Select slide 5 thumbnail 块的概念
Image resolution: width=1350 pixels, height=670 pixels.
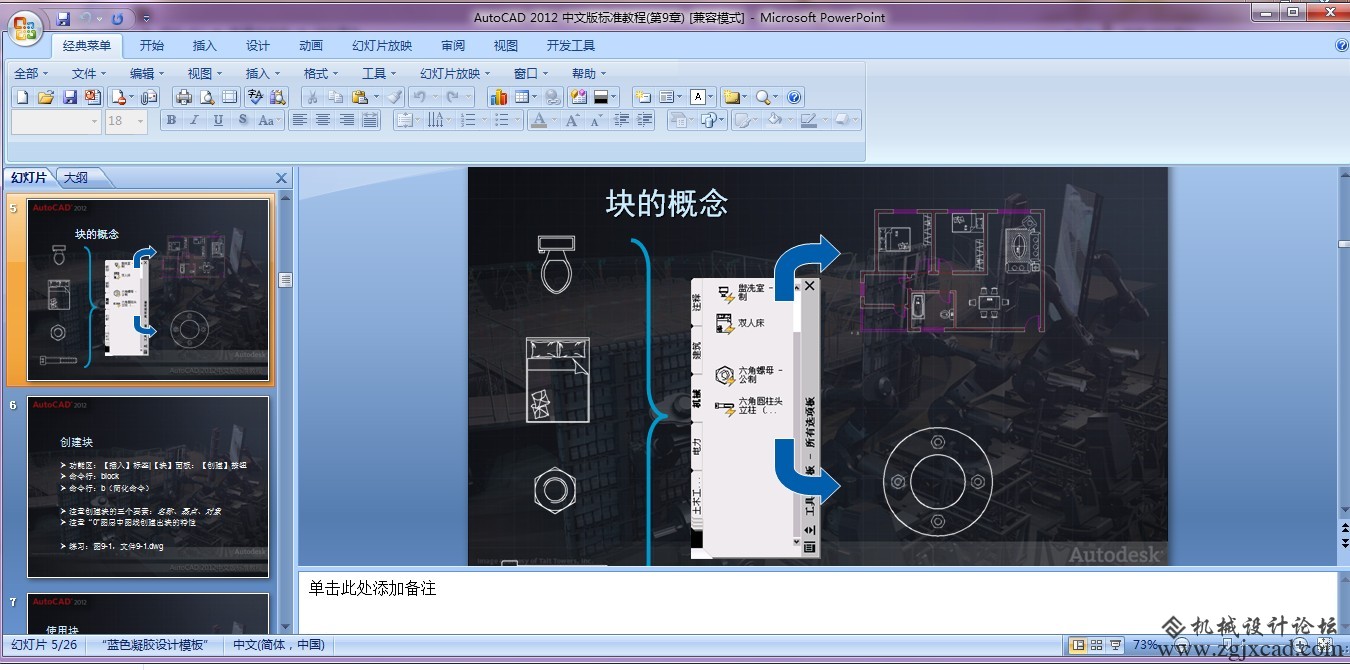[148, 290]
